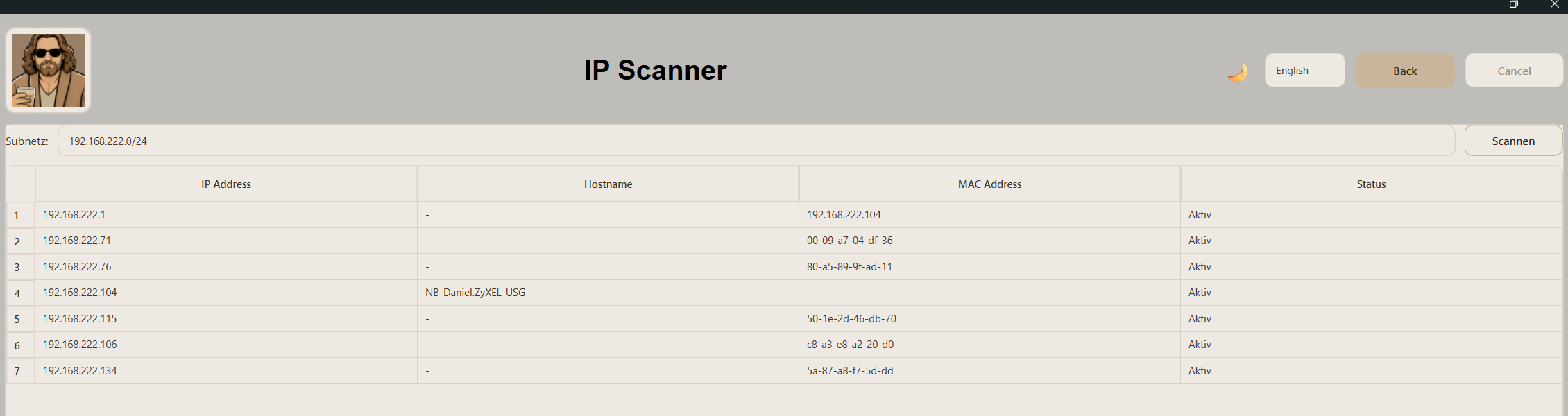
Task: Select Aktiv status for 192.168.222.106 row
Action: (x=1371, y=345)
